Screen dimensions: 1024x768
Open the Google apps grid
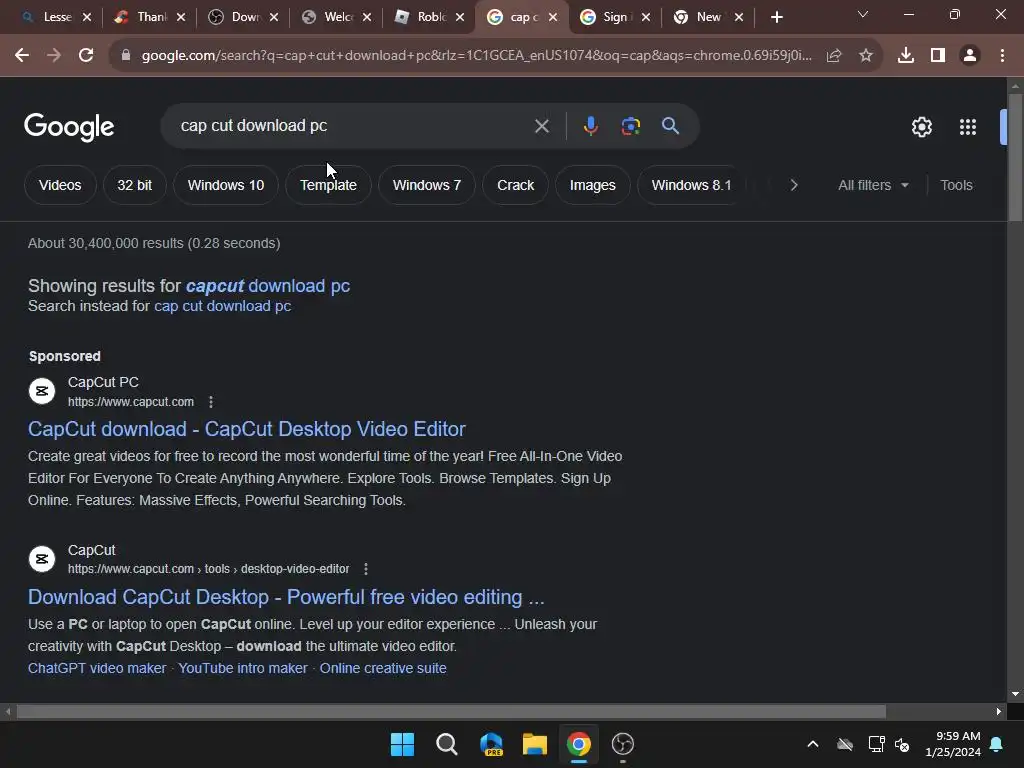click(x=968, y=127)
